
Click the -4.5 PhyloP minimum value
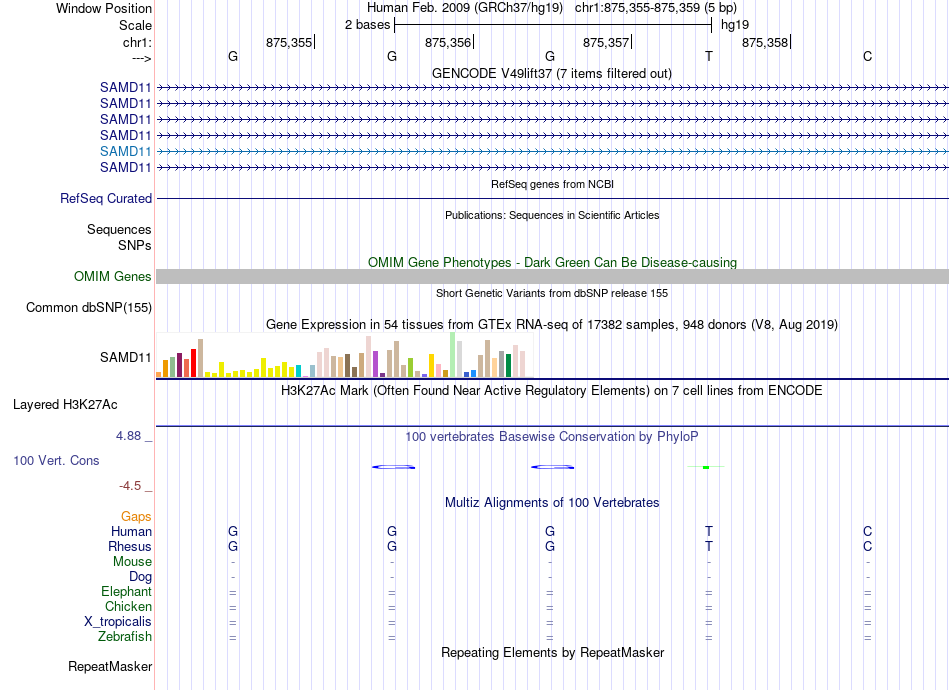130,486
